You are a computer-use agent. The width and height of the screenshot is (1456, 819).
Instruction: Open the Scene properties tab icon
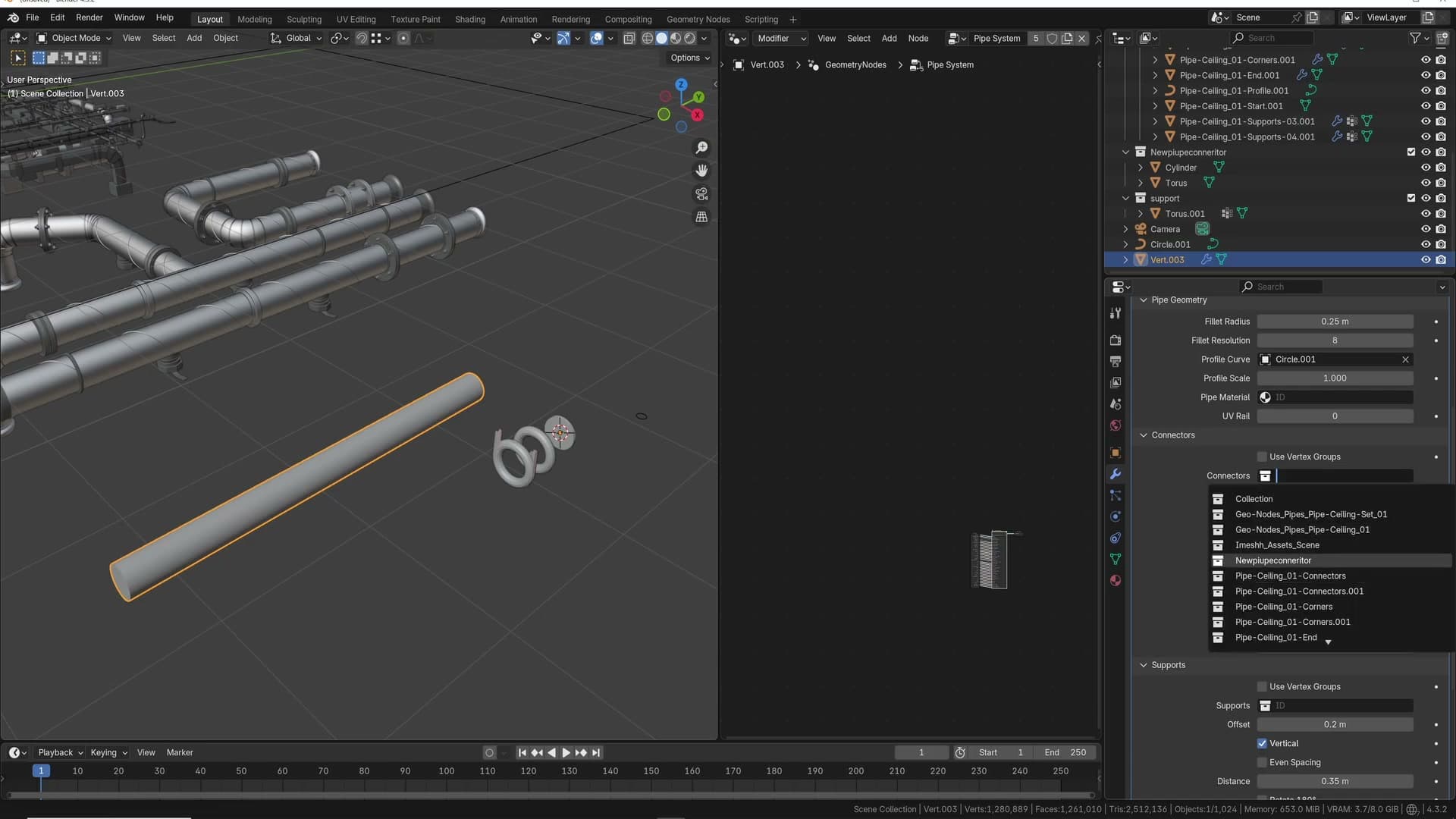1116,404
